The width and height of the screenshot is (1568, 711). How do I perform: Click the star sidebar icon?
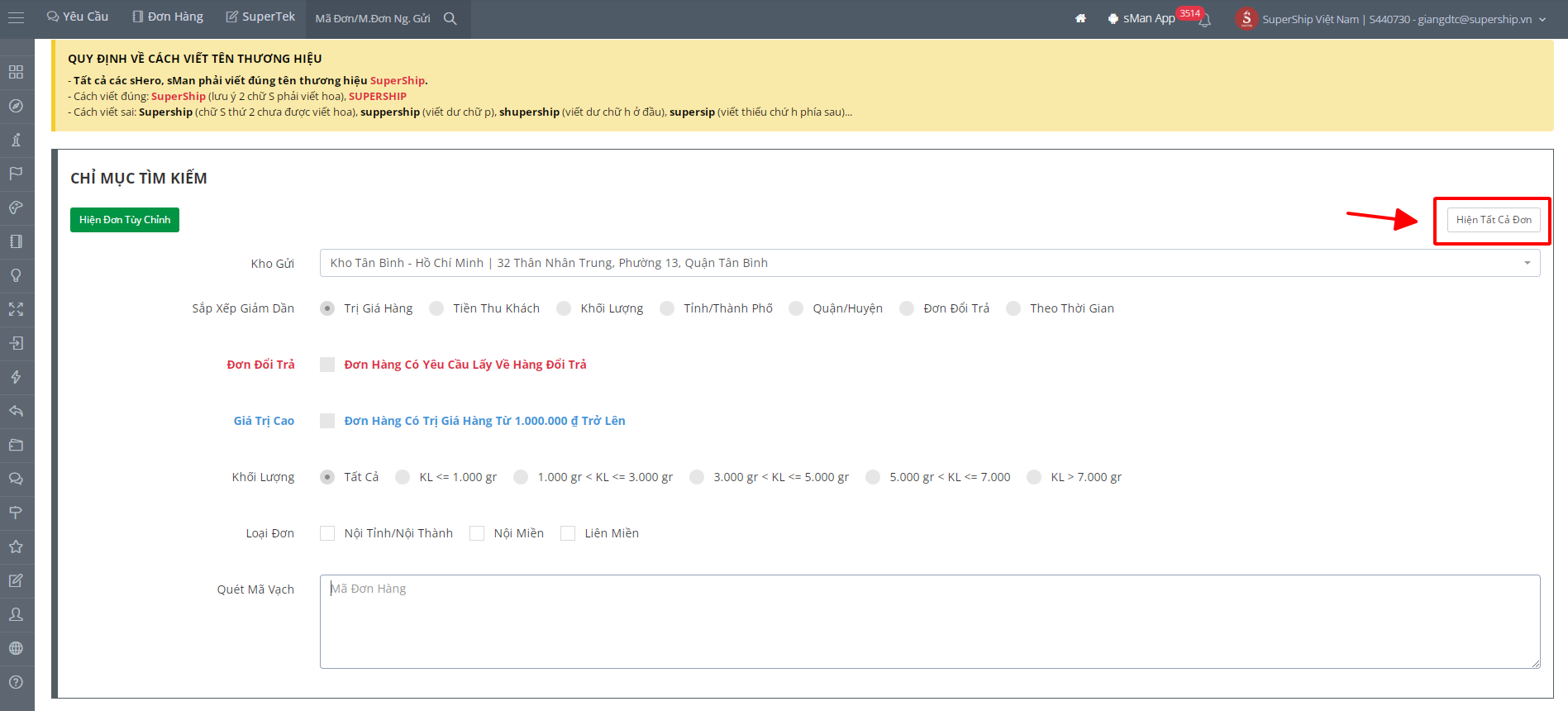pyautogui.click(x=16, y=546)
